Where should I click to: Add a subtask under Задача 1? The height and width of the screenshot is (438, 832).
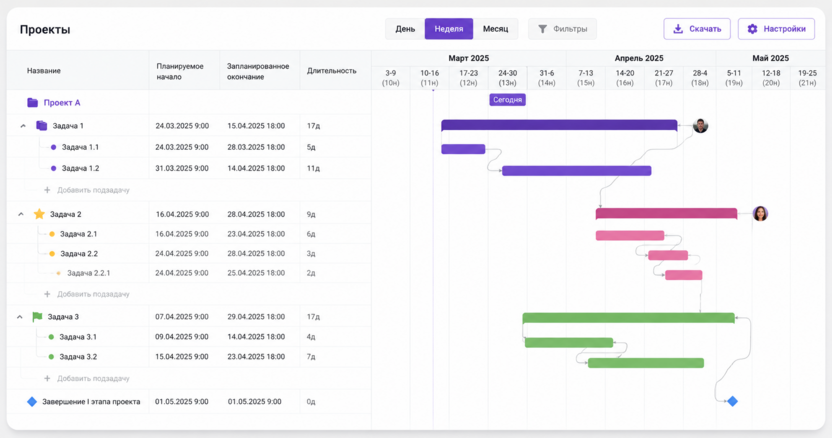click(87, 190)
